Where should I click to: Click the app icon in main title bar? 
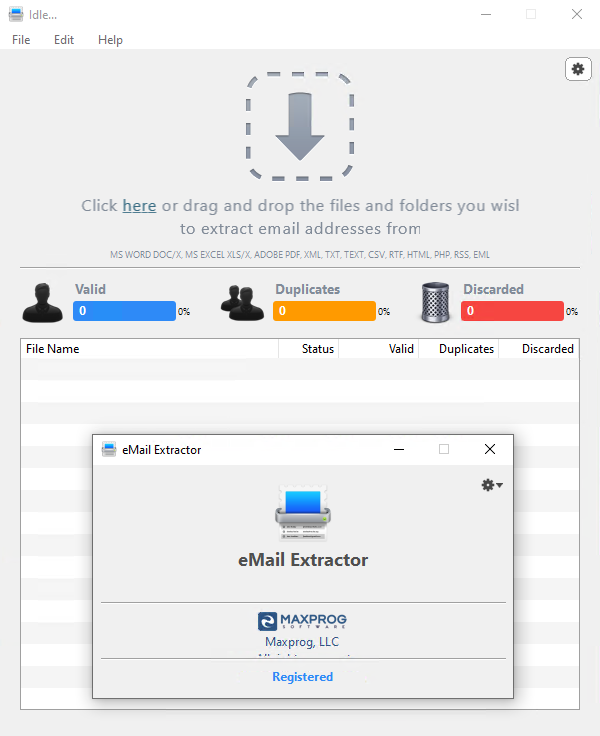pos(16,15)
